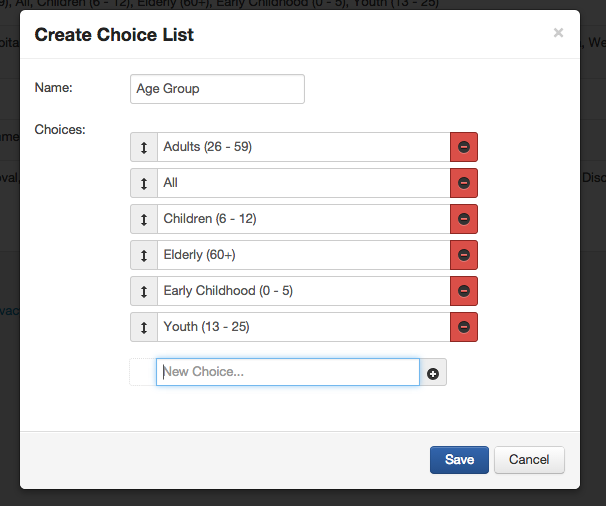This screenshot has height=506, width=606.
Task: Cancel creating the choice list
Action: click(529, 460)
